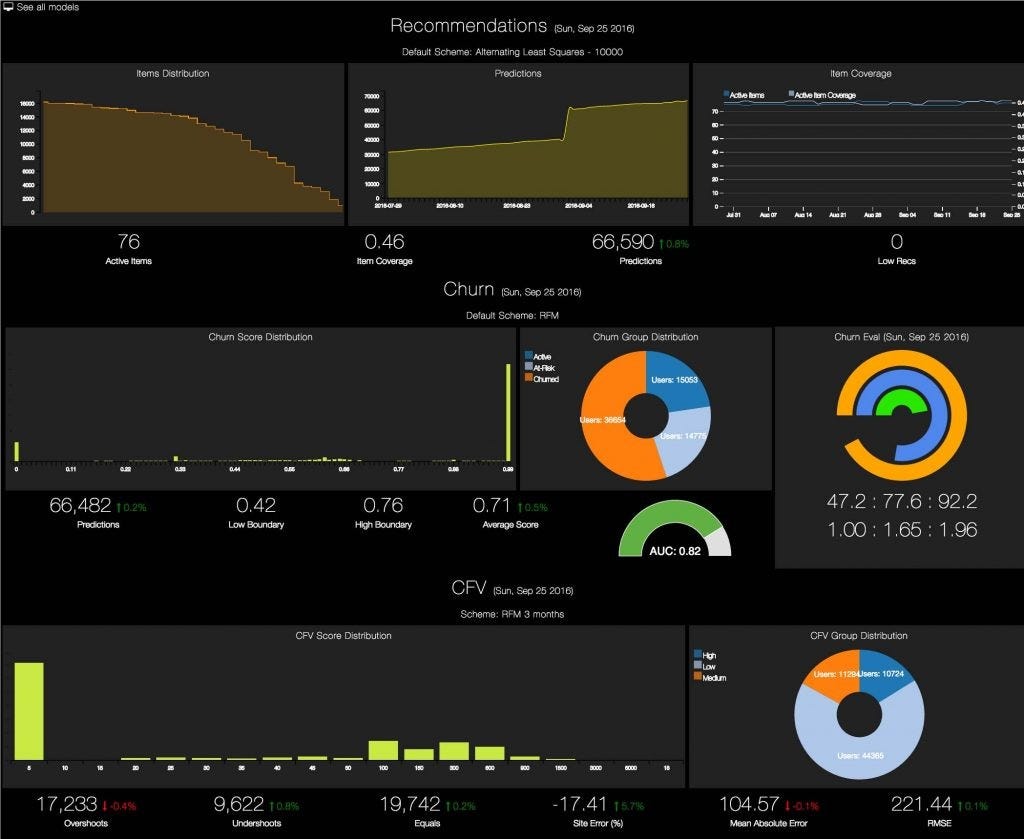1024x839 pixels.
Task: Click the 47.2 : 77.6 : 92.2 ratio text
Action: 902,501
